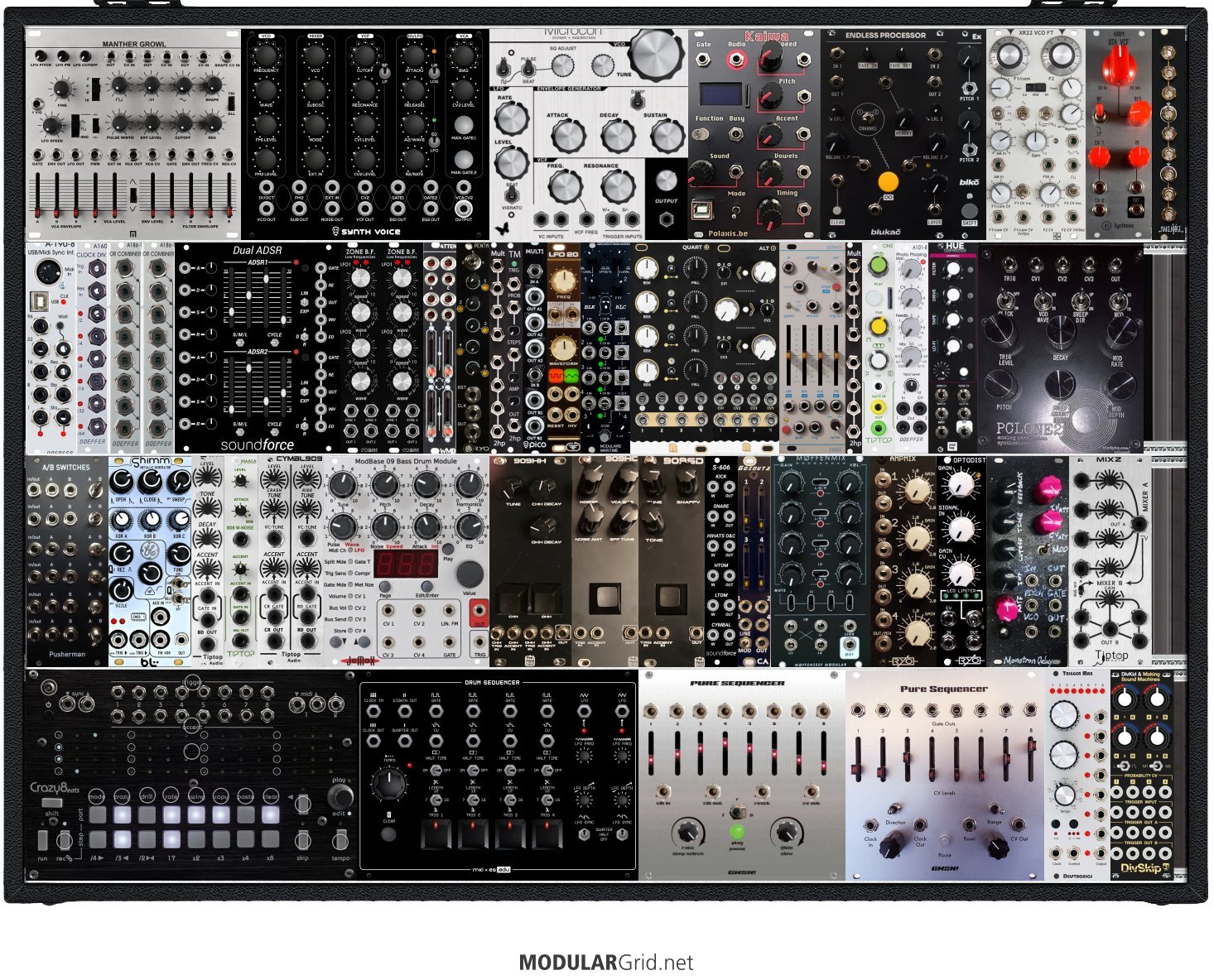This screenshot has height=980, width=1214.
Task: Click the Pulse Width knob on Manther Growl
Action: click(x=119, y=122)
